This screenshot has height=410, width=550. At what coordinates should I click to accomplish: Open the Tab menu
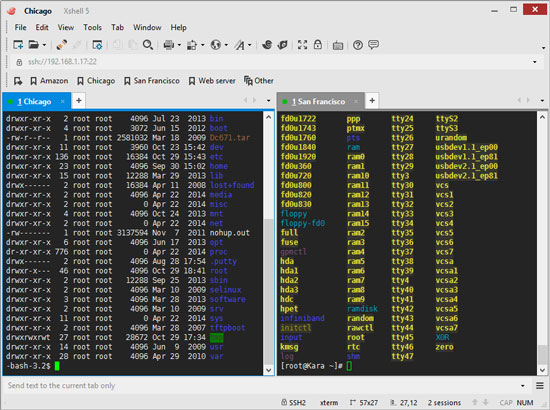click(117, 27)
